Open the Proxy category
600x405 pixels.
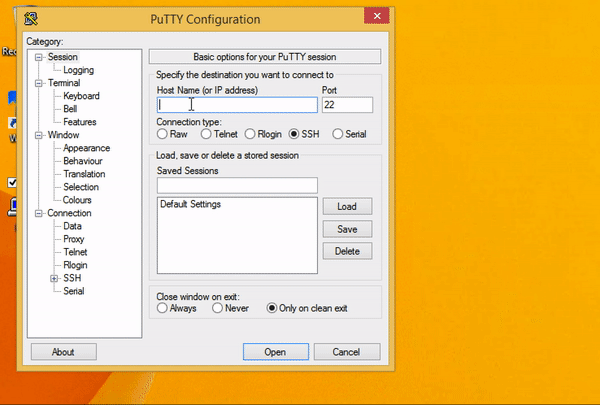click(x=73, y=239)
